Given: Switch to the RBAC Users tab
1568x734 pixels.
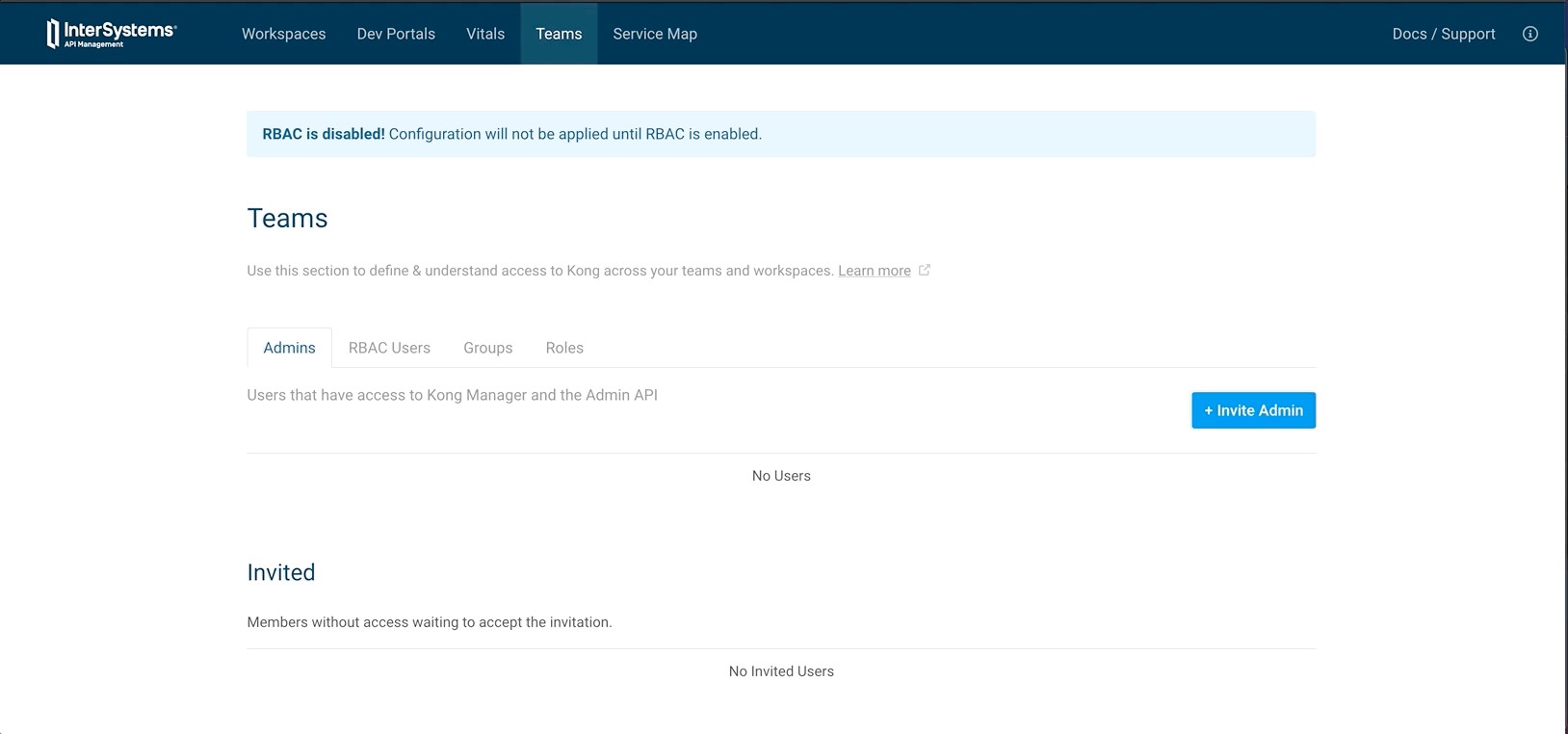Looking at the screenshot, I should tap(389, 348).
